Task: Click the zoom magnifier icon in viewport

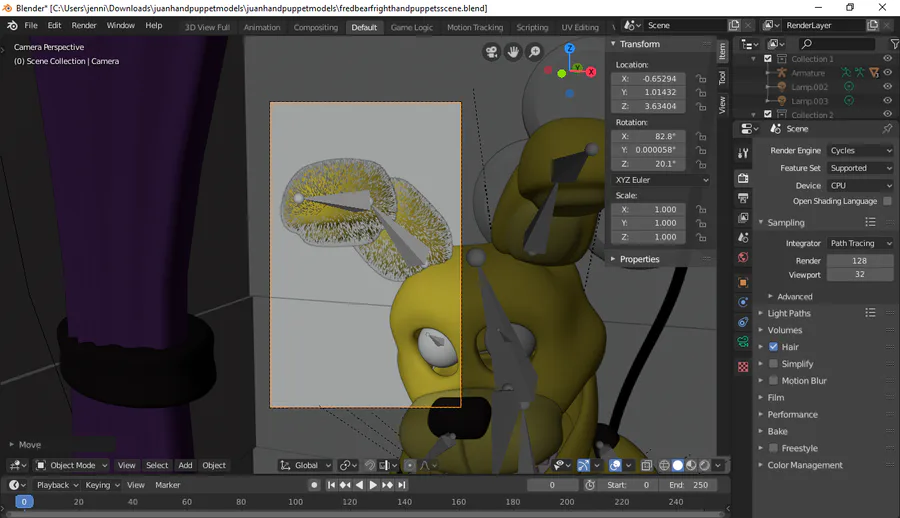Action: (x=534, y=52)
